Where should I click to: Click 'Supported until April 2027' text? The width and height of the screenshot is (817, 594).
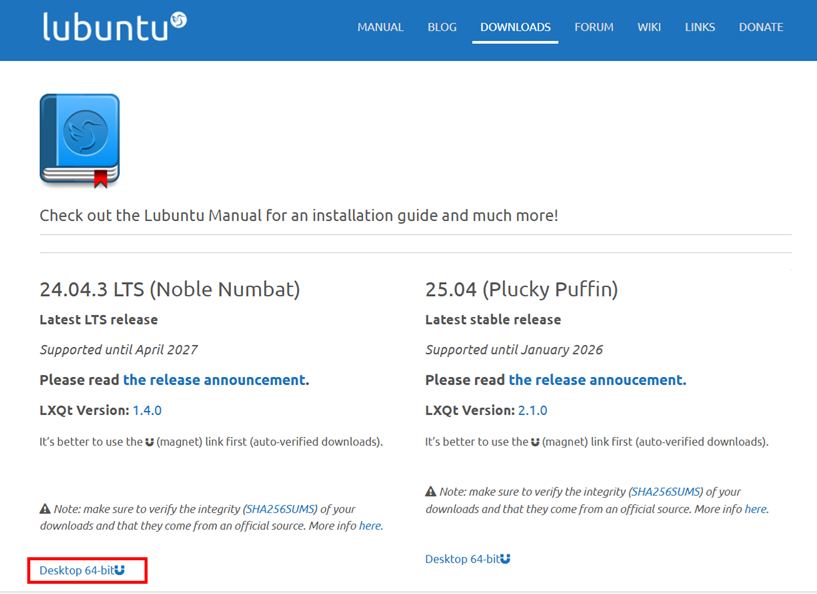pos(119,350)
